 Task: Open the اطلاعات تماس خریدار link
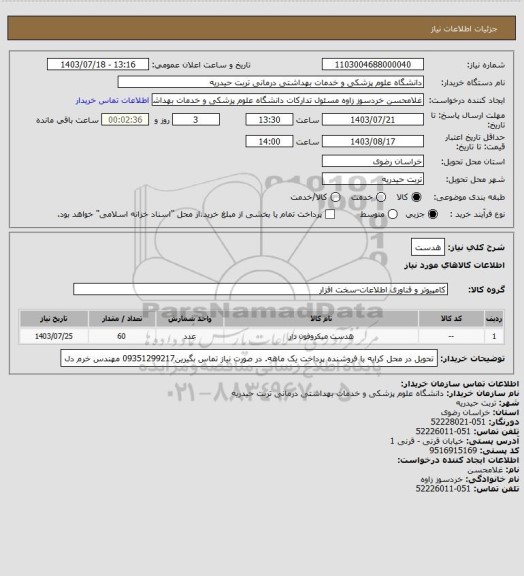[112, 100]
